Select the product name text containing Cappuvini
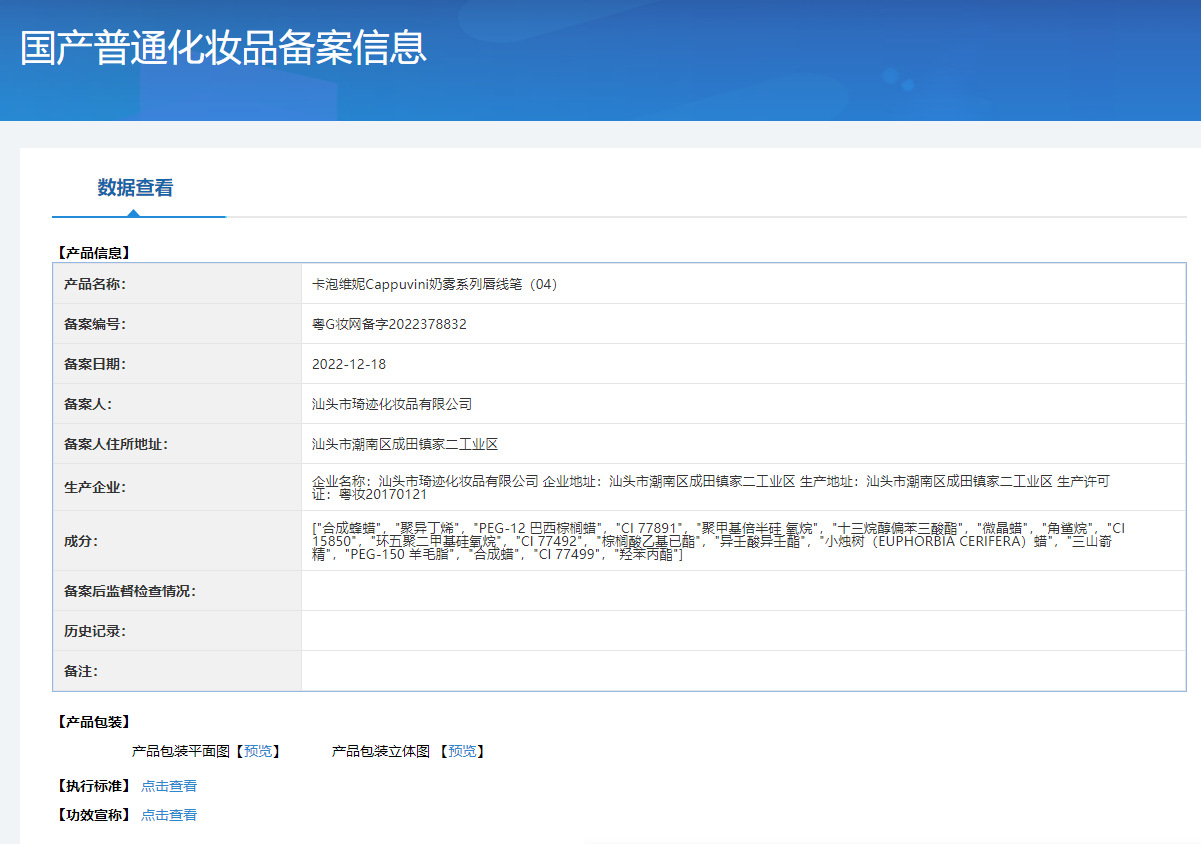Screen dimensions: 1201x844 435,284
